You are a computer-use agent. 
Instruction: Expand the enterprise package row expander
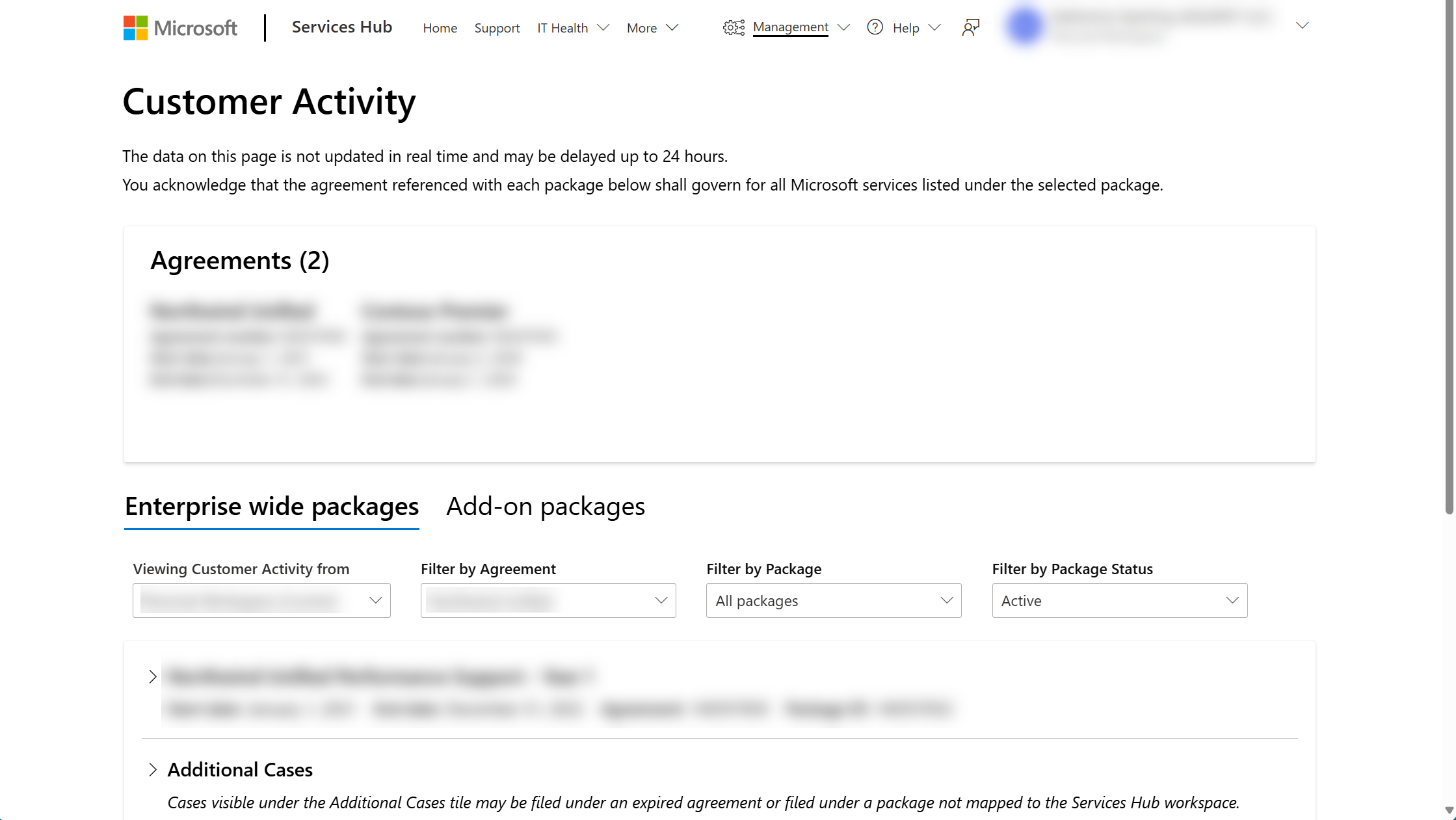tap(153, 676)
